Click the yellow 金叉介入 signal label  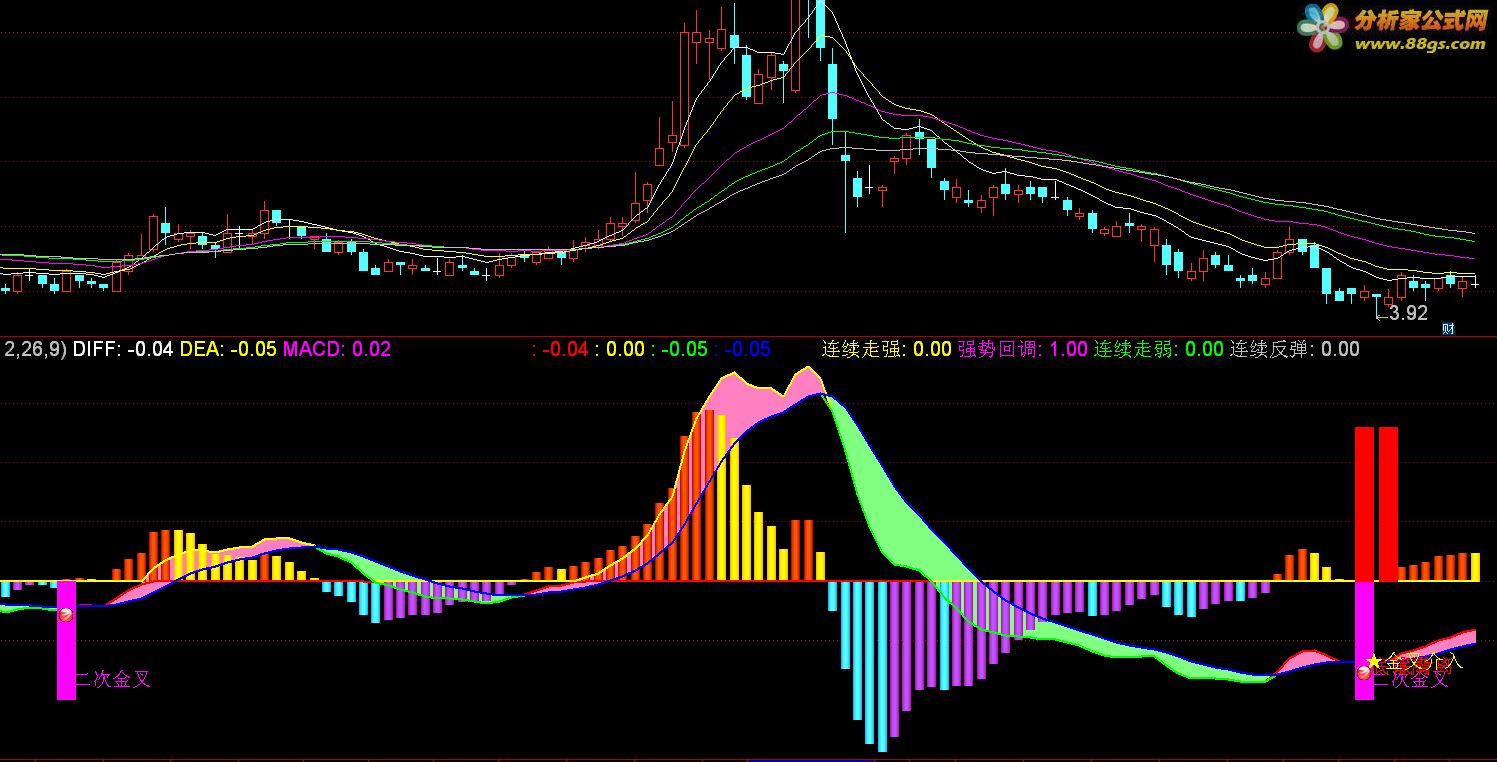pyautogui.click(x=1423, y=661)
